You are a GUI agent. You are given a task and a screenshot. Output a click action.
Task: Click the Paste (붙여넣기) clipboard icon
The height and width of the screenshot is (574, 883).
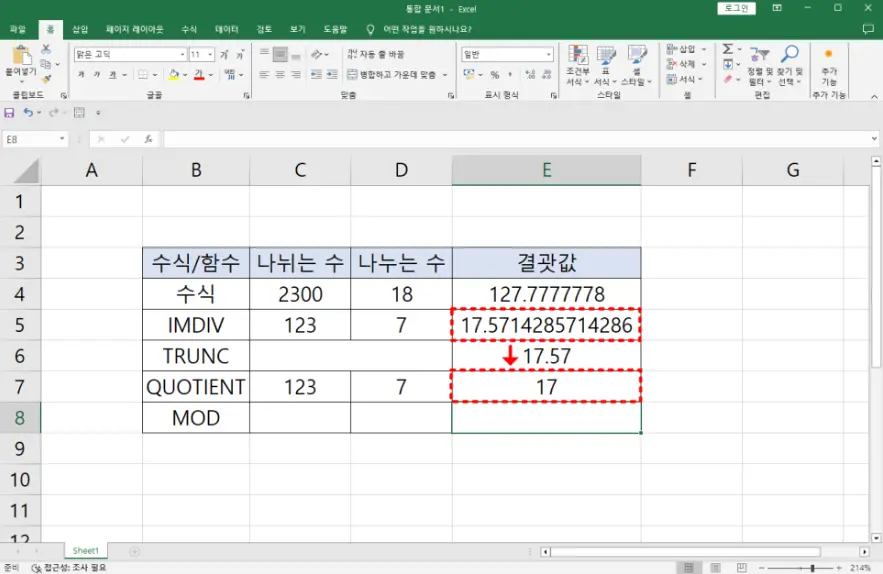19,58
